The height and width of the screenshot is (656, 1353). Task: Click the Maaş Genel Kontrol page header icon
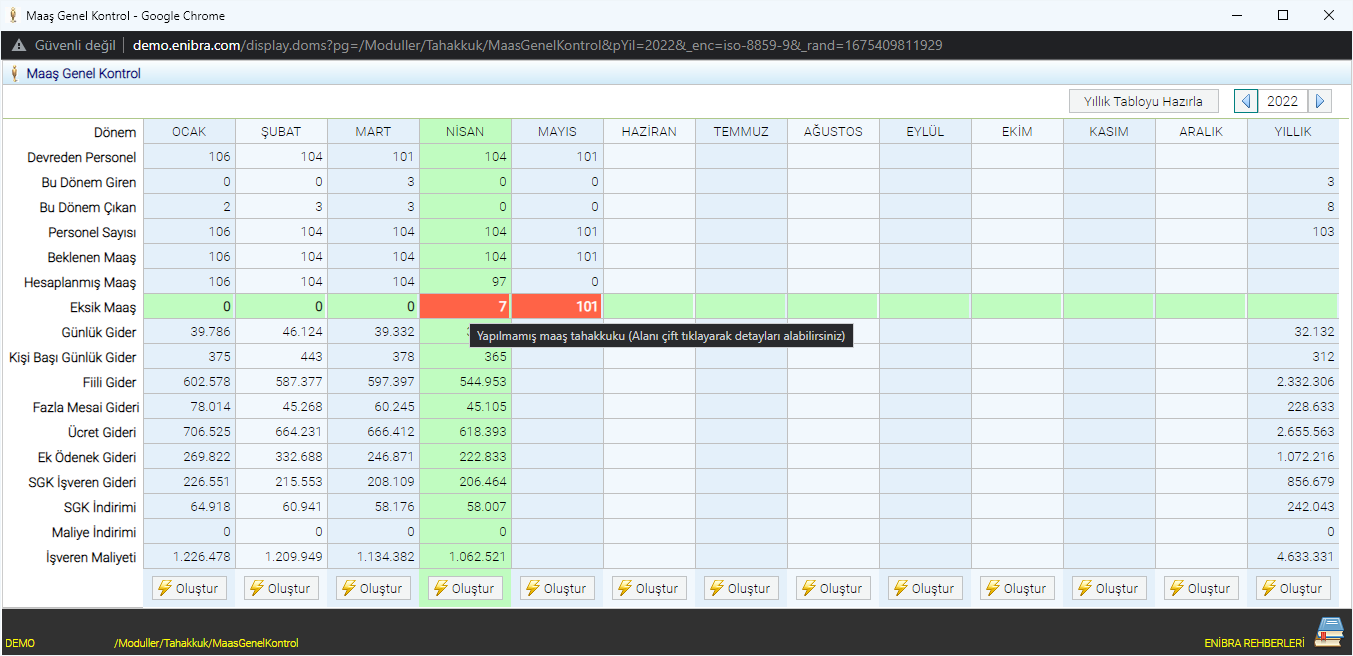pos(14,73)
